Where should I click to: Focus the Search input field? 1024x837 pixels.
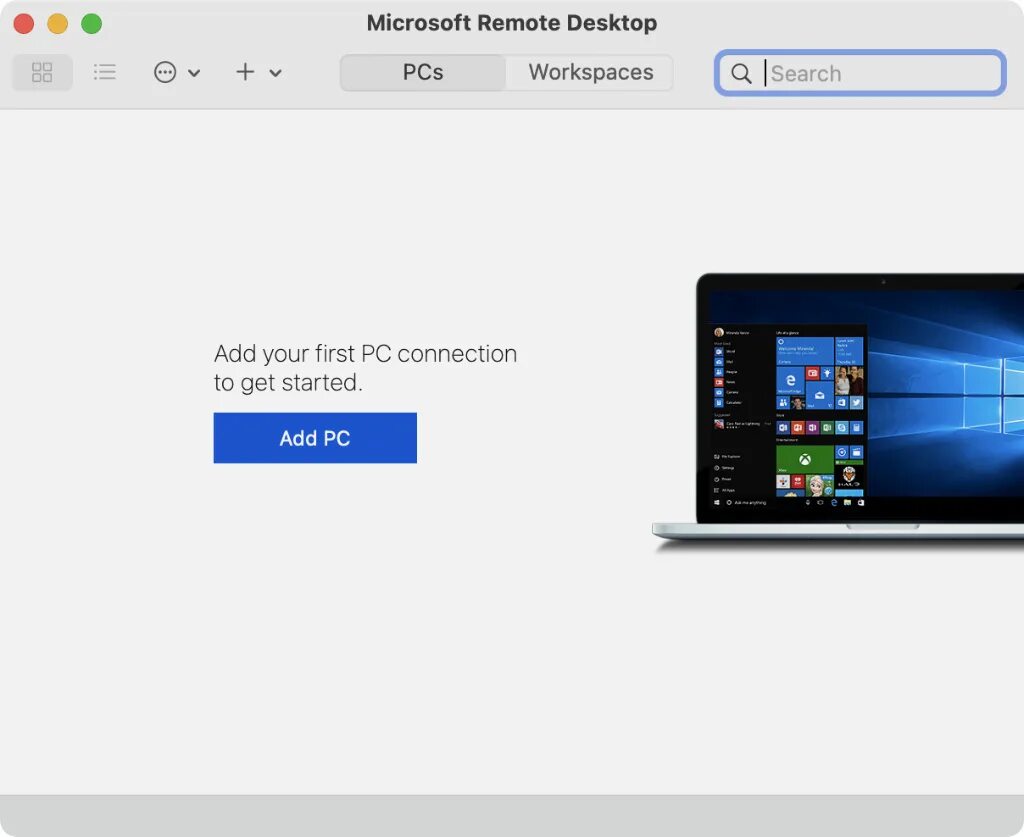coord(860,73)
